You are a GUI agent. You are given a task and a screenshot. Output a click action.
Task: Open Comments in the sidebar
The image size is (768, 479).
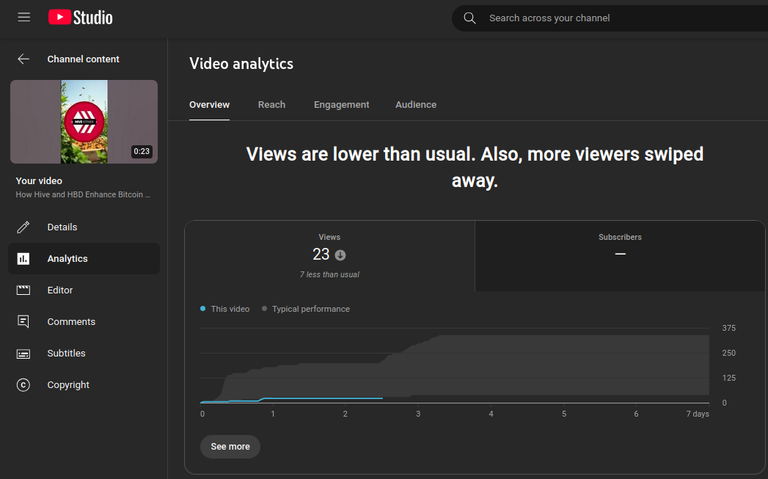(84, 322)
